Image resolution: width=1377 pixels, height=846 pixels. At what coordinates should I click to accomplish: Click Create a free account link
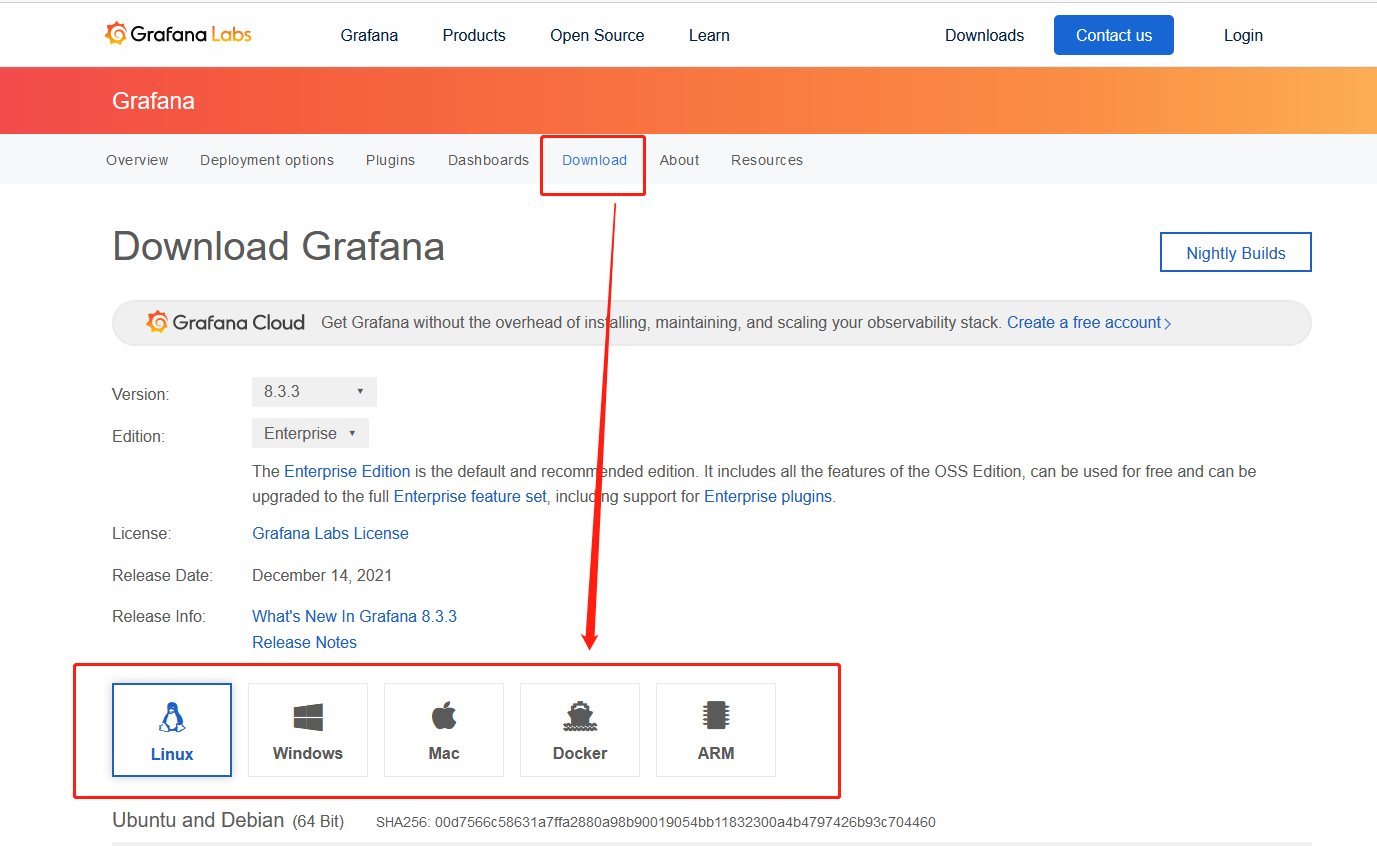[1085, 322]
